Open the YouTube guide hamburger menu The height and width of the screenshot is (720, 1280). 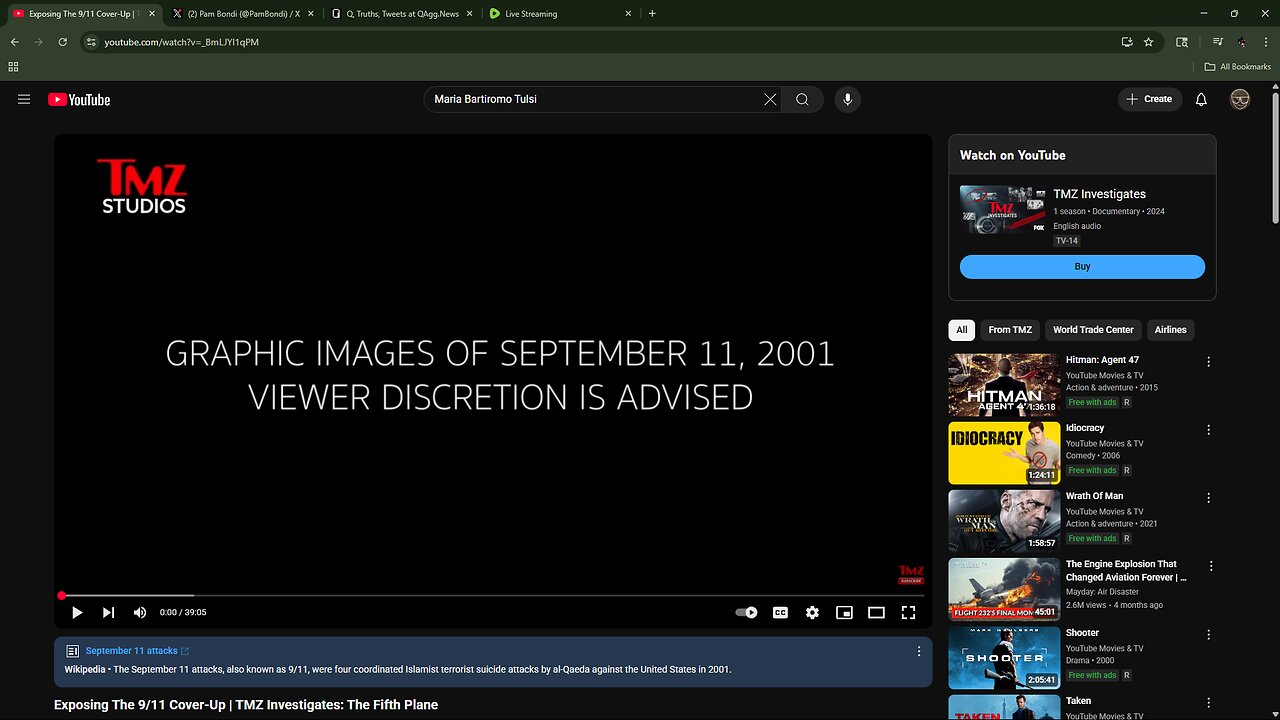(x=24, y=99)
